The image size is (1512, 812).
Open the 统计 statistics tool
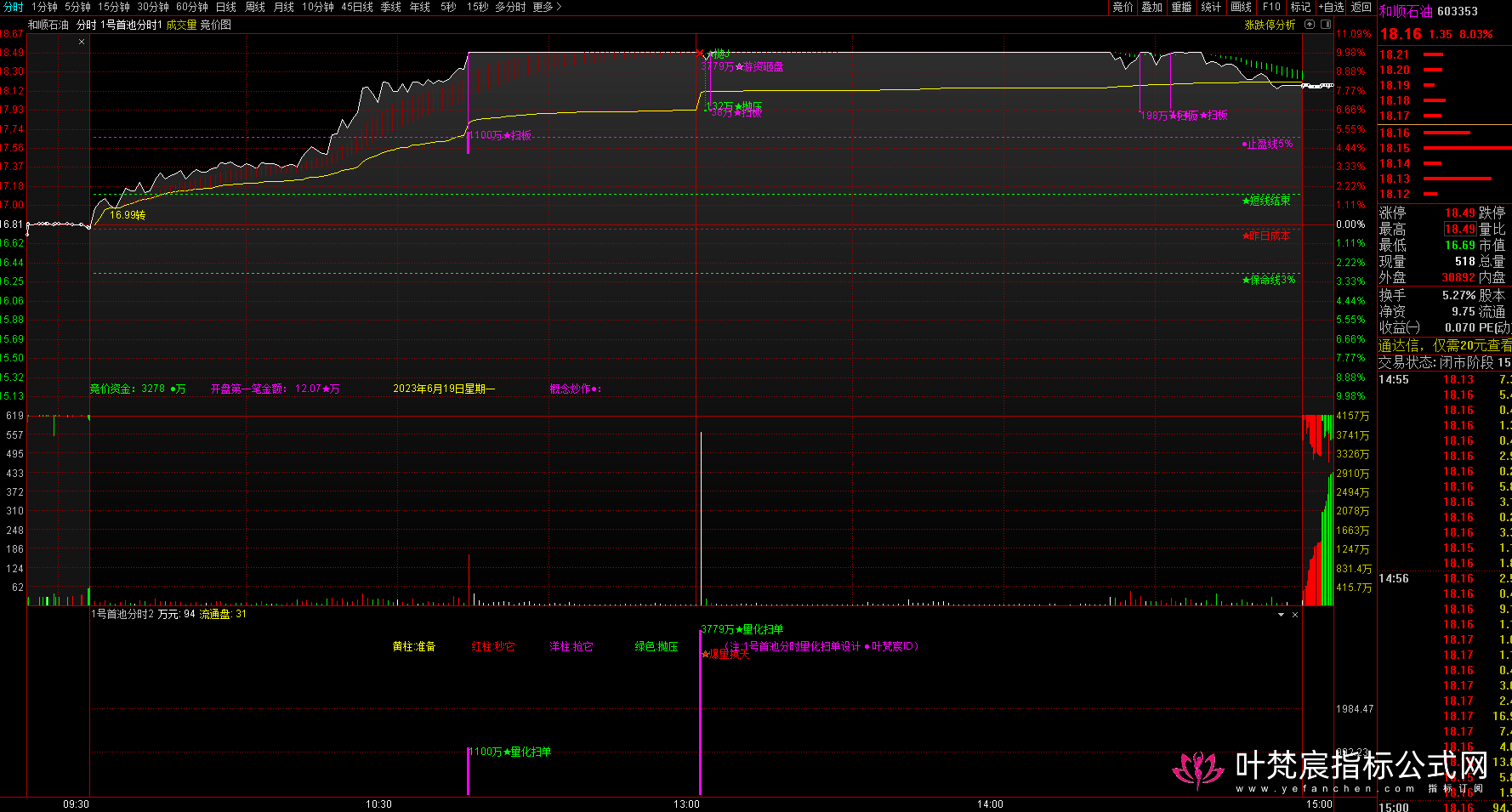(x=1211, y=7)
